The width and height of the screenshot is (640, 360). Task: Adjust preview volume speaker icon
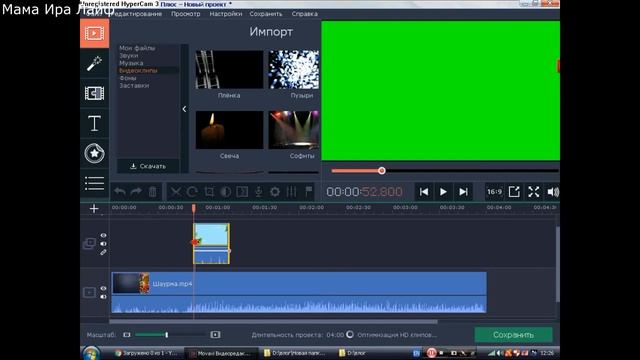point(553,192)
